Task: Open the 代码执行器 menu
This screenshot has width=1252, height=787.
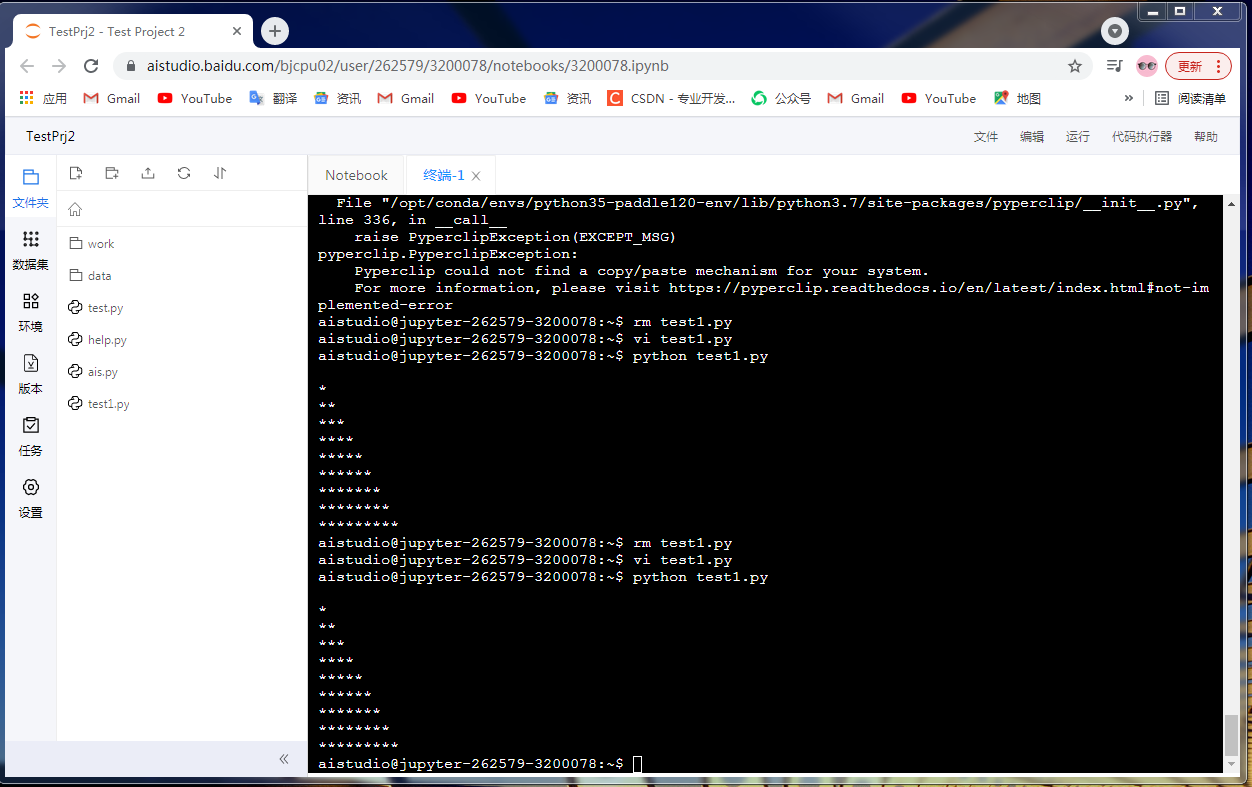Action: 1142,137
